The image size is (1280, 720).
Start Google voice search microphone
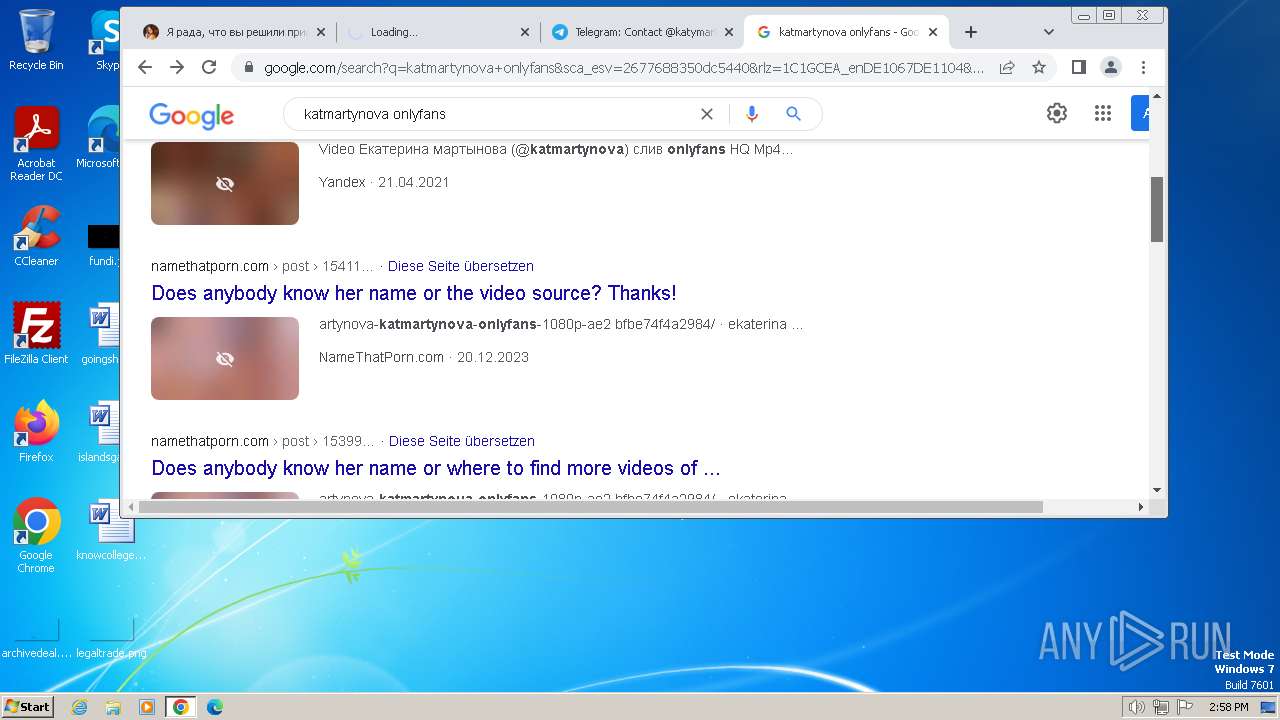pyautogui.click(x=752, y=114)
